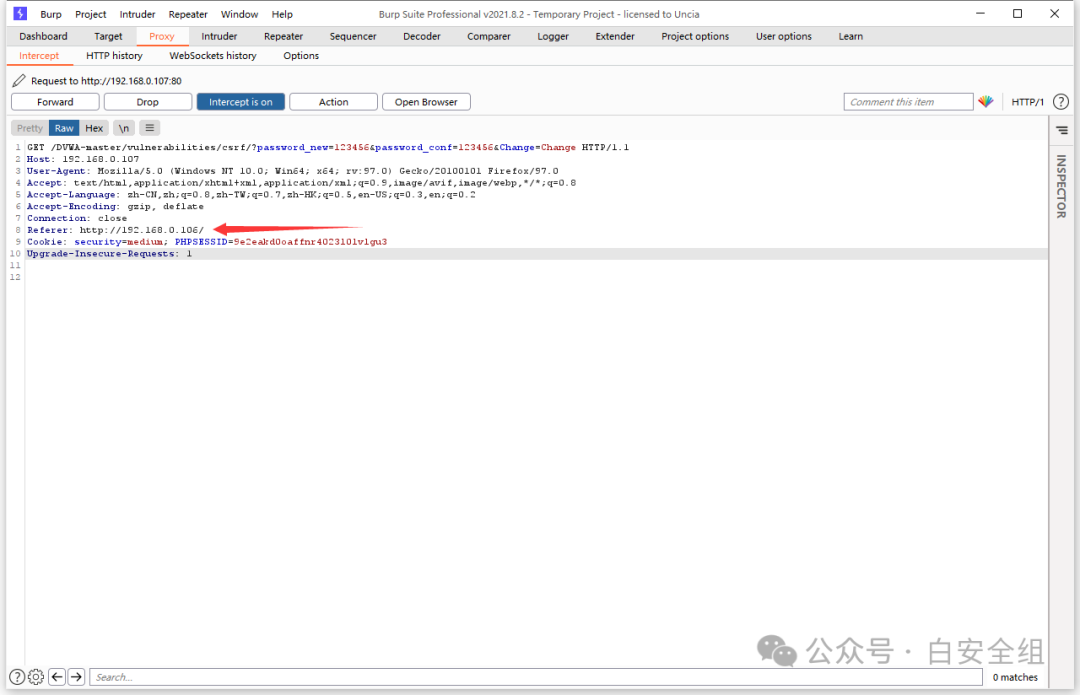Open the Learn tab
1080x695 pixels.
tap(851, 37)
